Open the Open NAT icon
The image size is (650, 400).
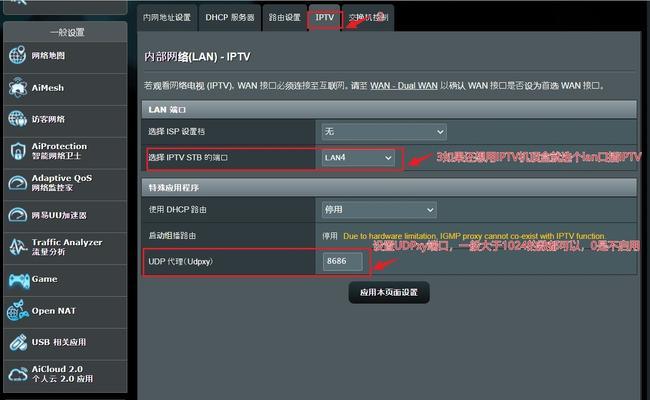click(x=17, y=310)
